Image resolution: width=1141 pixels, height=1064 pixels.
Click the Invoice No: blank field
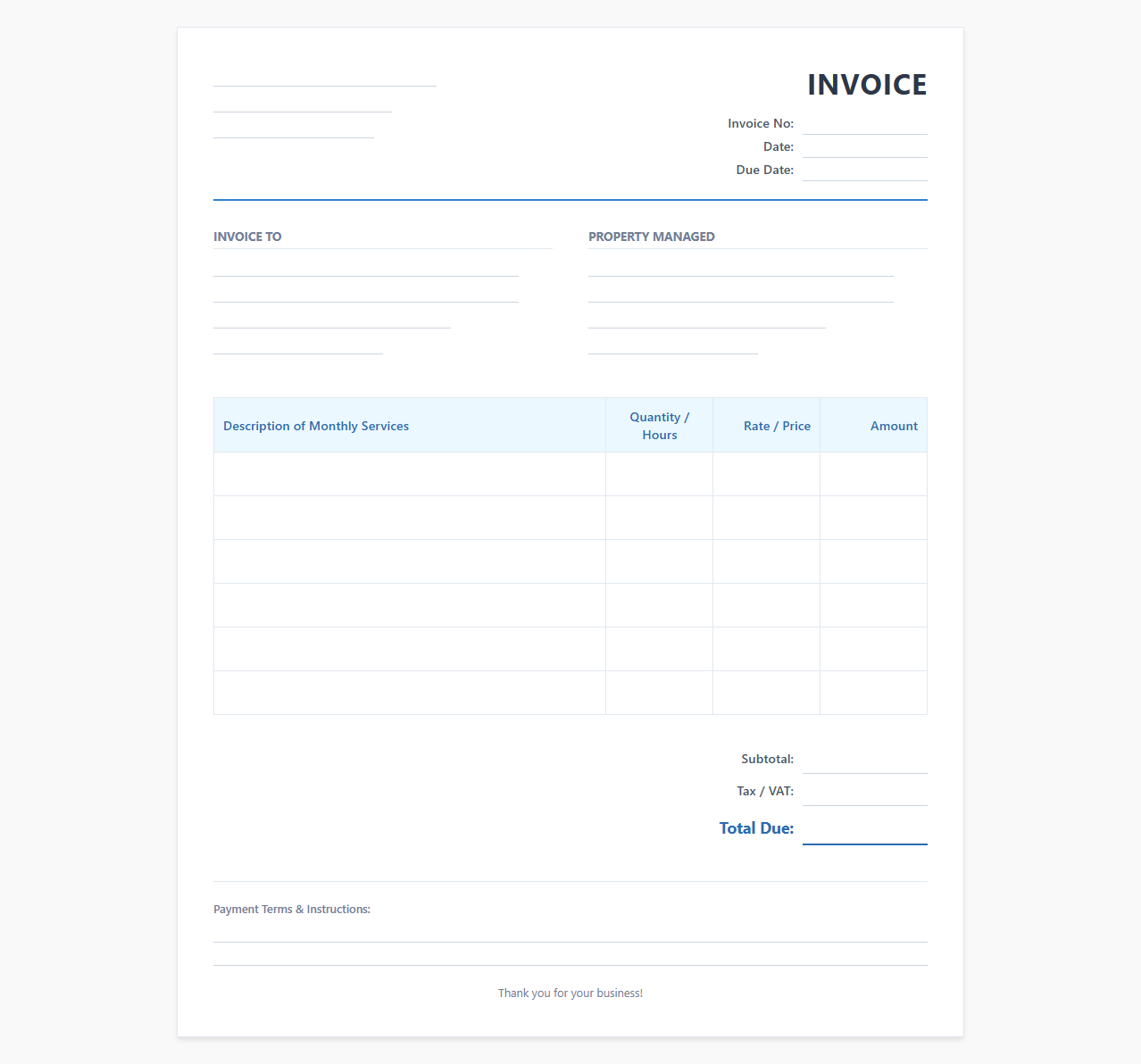[865, 124]
